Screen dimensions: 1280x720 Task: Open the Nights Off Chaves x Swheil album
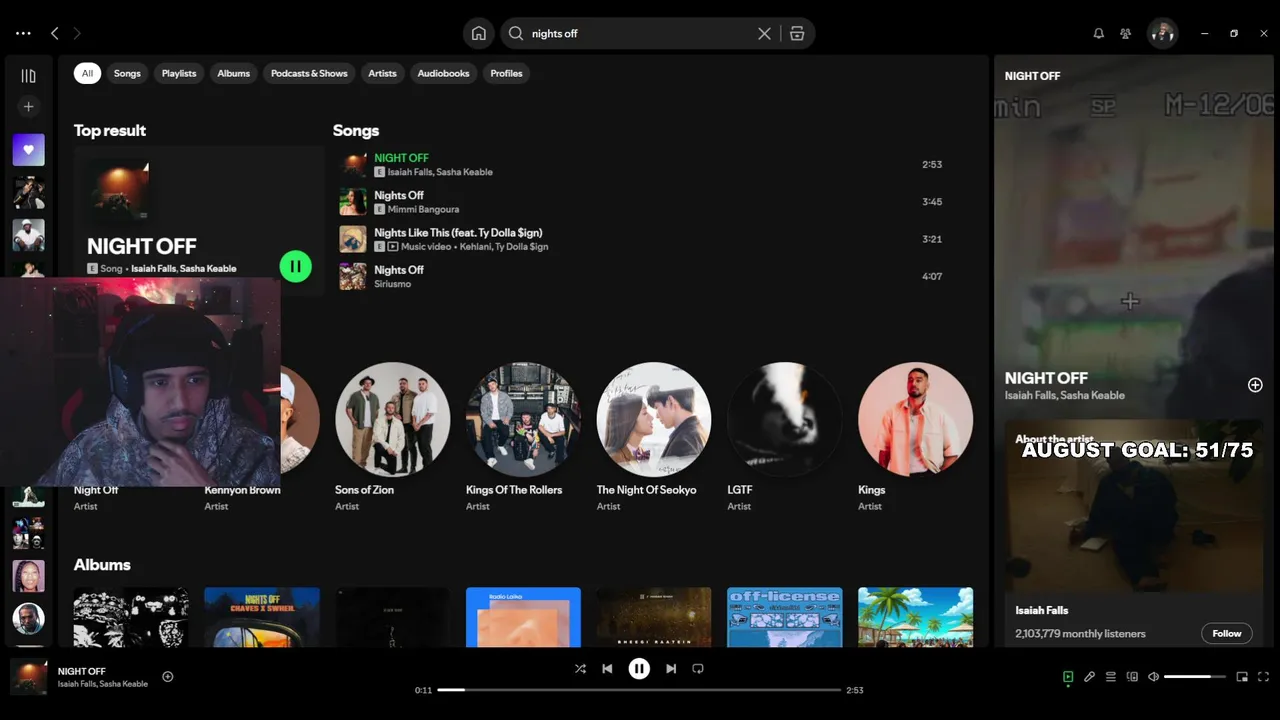click(x=262, y=617)
